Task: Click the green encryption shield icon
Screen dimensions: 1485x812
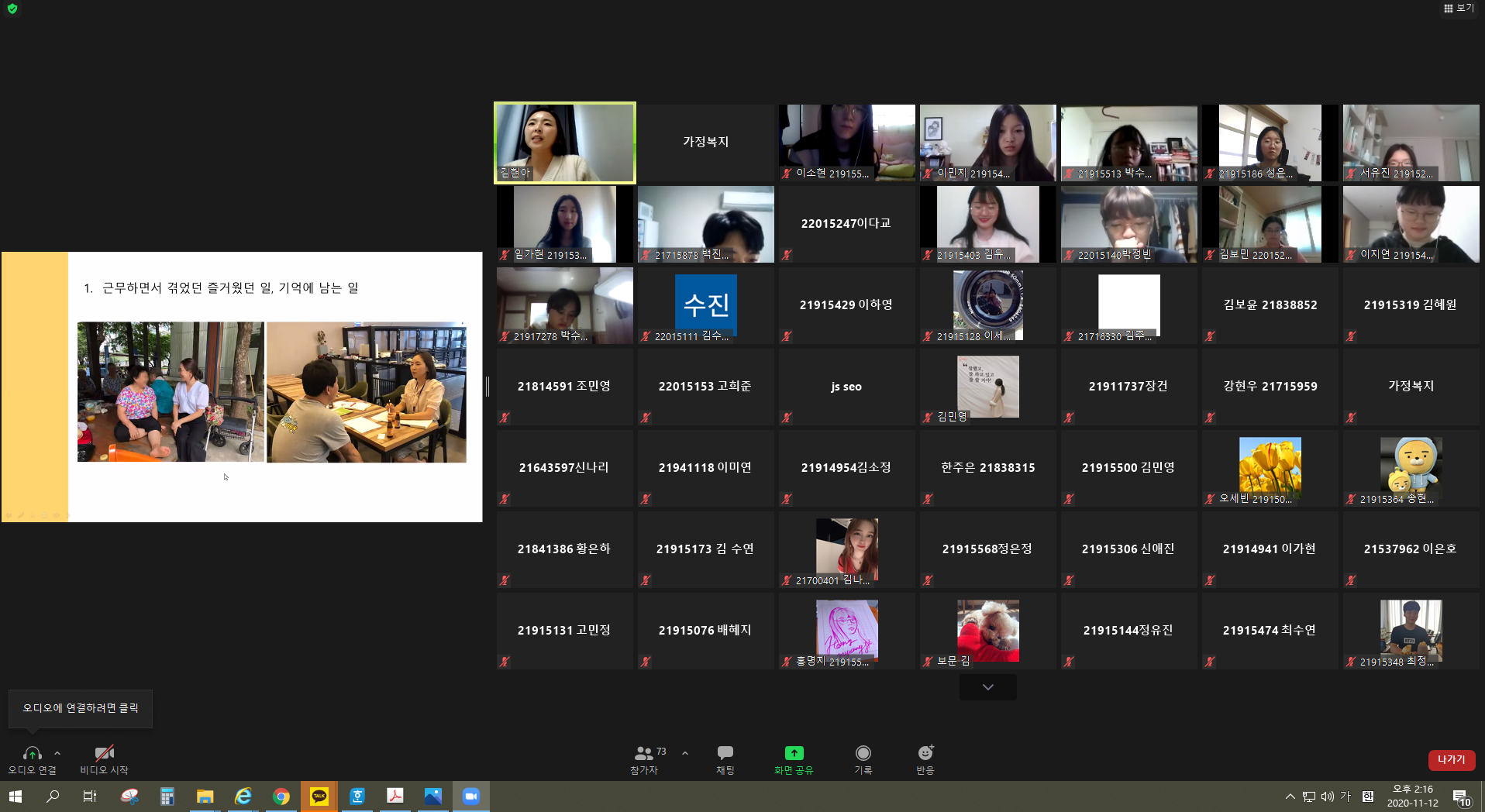Action: (x=12, y=9)
